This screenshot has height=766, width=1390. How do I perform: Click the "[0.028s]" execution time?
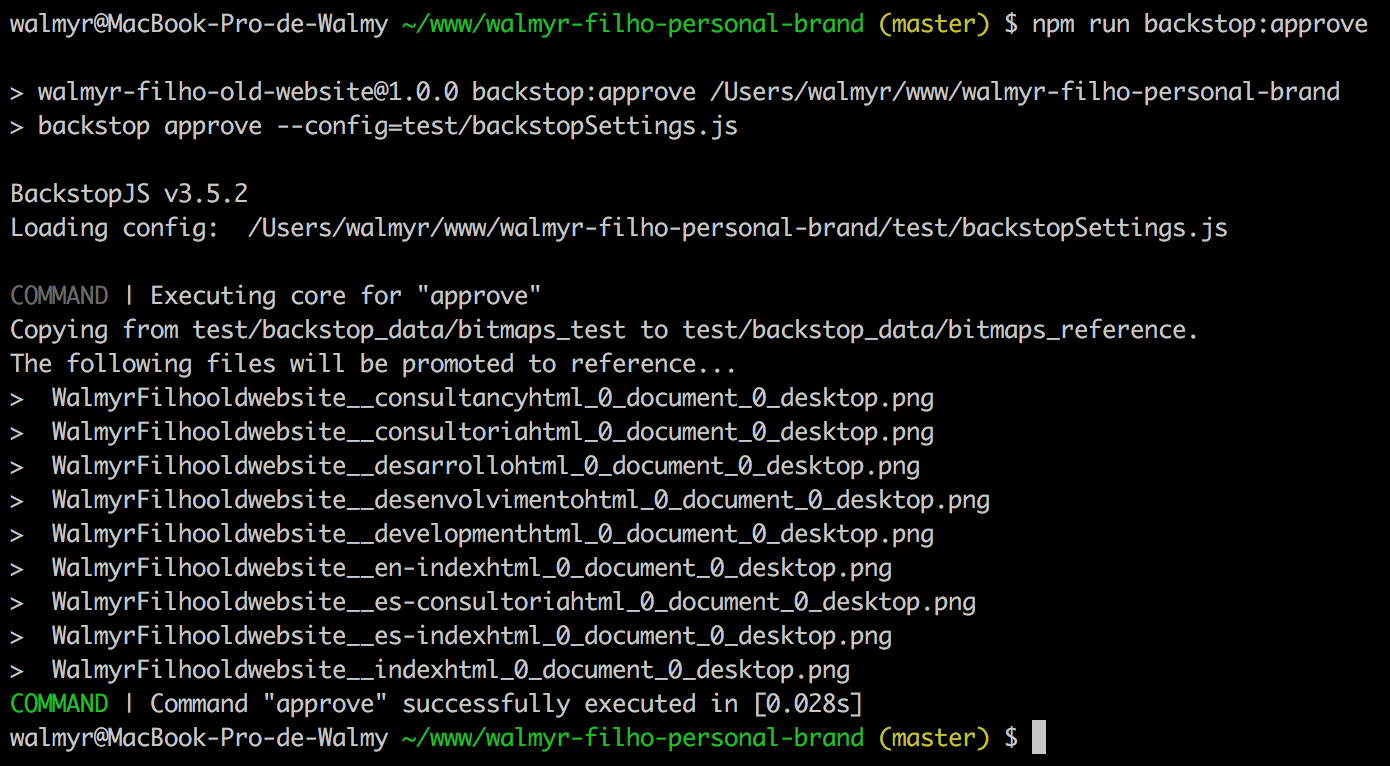(x=807, y=704)
